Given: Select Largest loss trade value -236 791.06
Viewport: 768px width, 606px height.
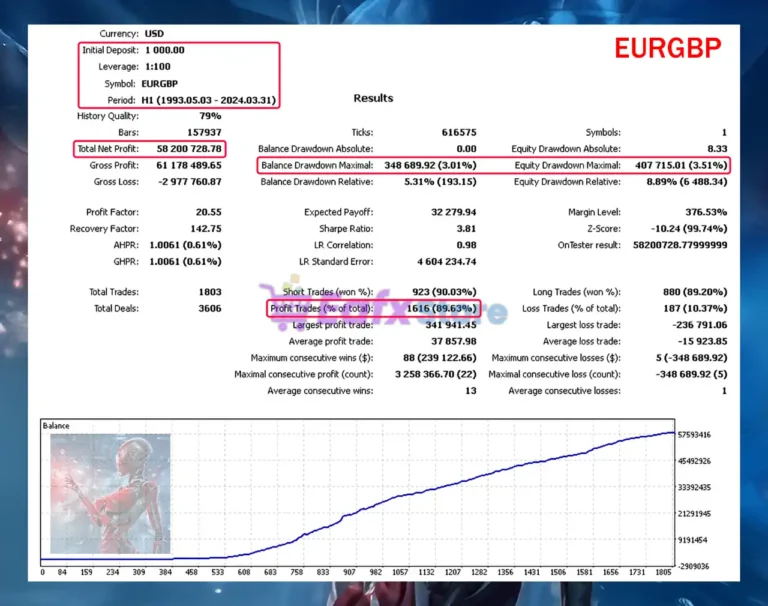Looking at the screenshot, I should pyautogui.click(x=700, y=325).
